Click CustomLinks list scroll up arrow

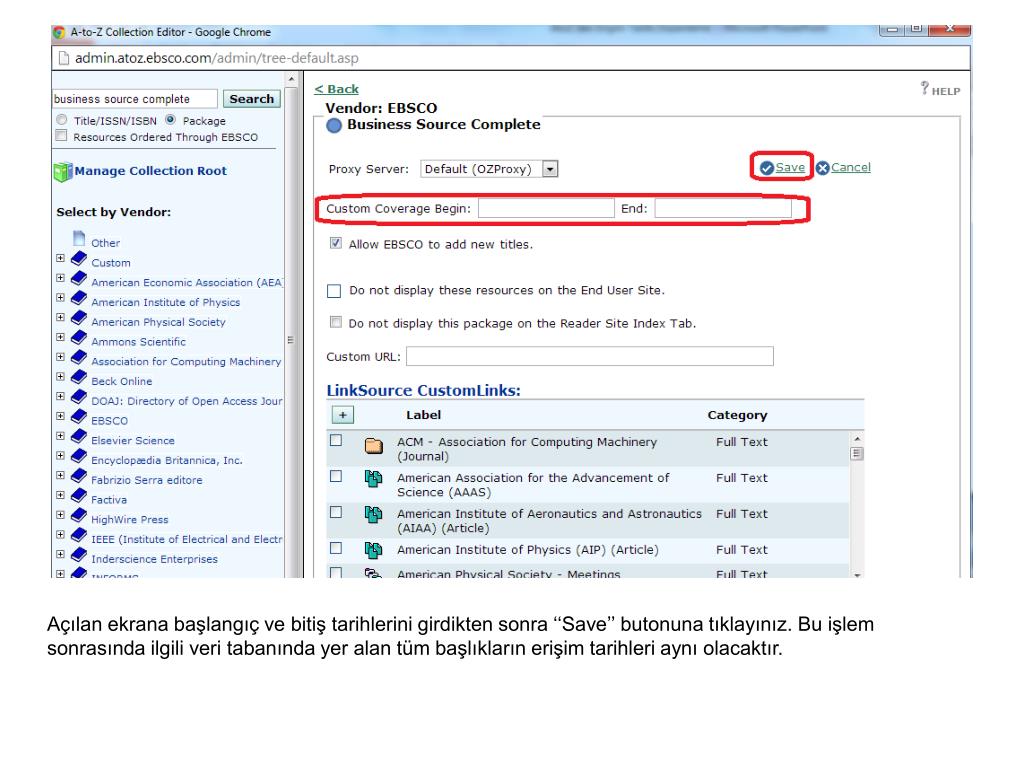point(857,438)
